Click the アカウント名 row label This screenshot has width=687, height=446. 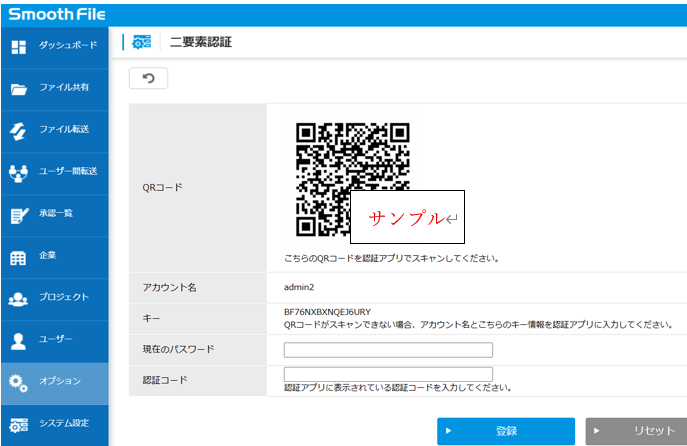169,288
